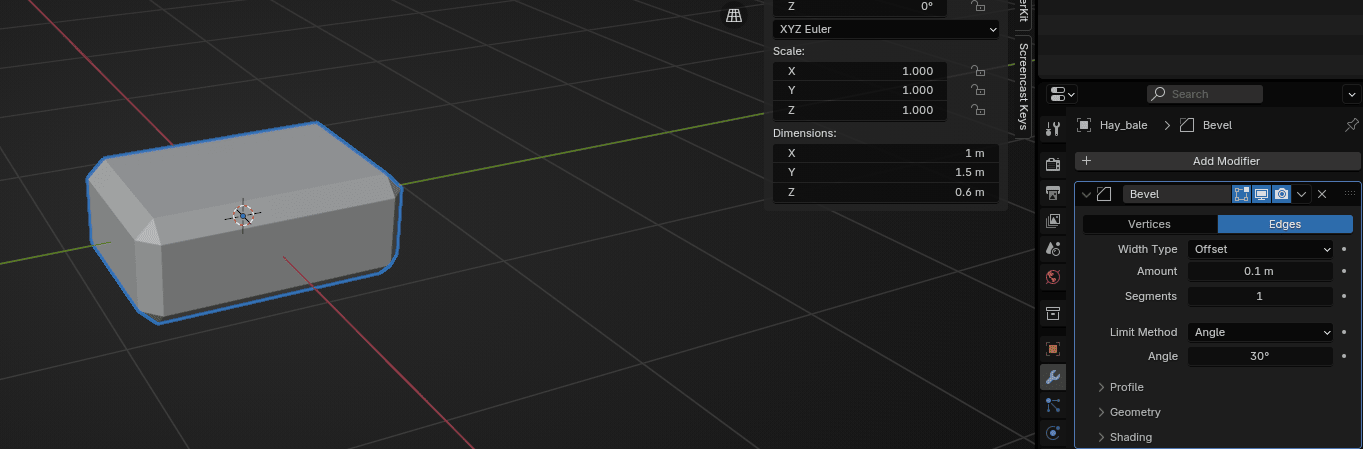Open the Physics properties tab
This screenshot has width=1363, height=449.
1052,433
